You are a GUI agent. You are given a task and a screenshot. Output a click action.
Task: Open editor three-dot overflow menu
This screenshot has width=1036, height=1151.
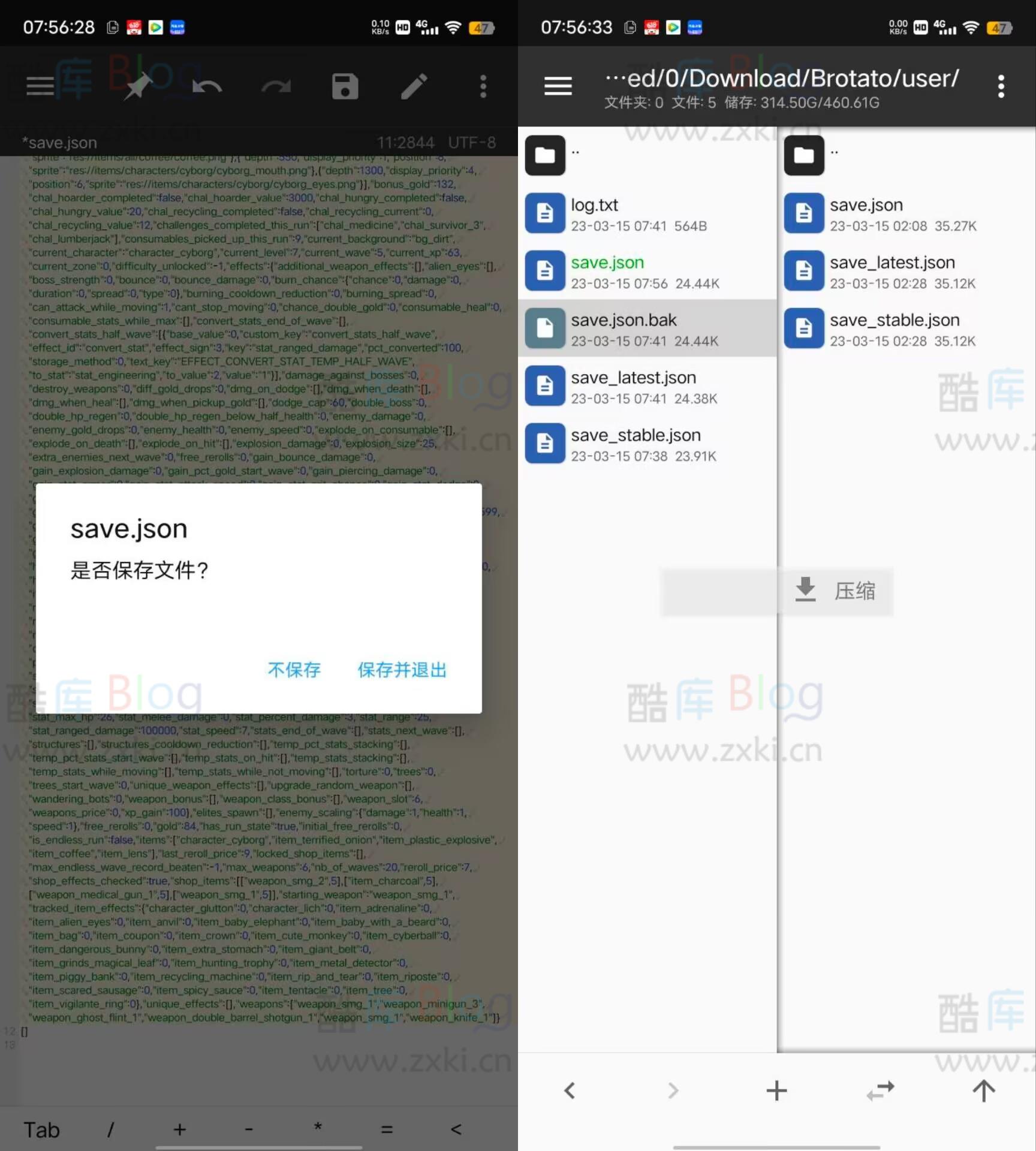pyautogui.click(x=483, y=87)
